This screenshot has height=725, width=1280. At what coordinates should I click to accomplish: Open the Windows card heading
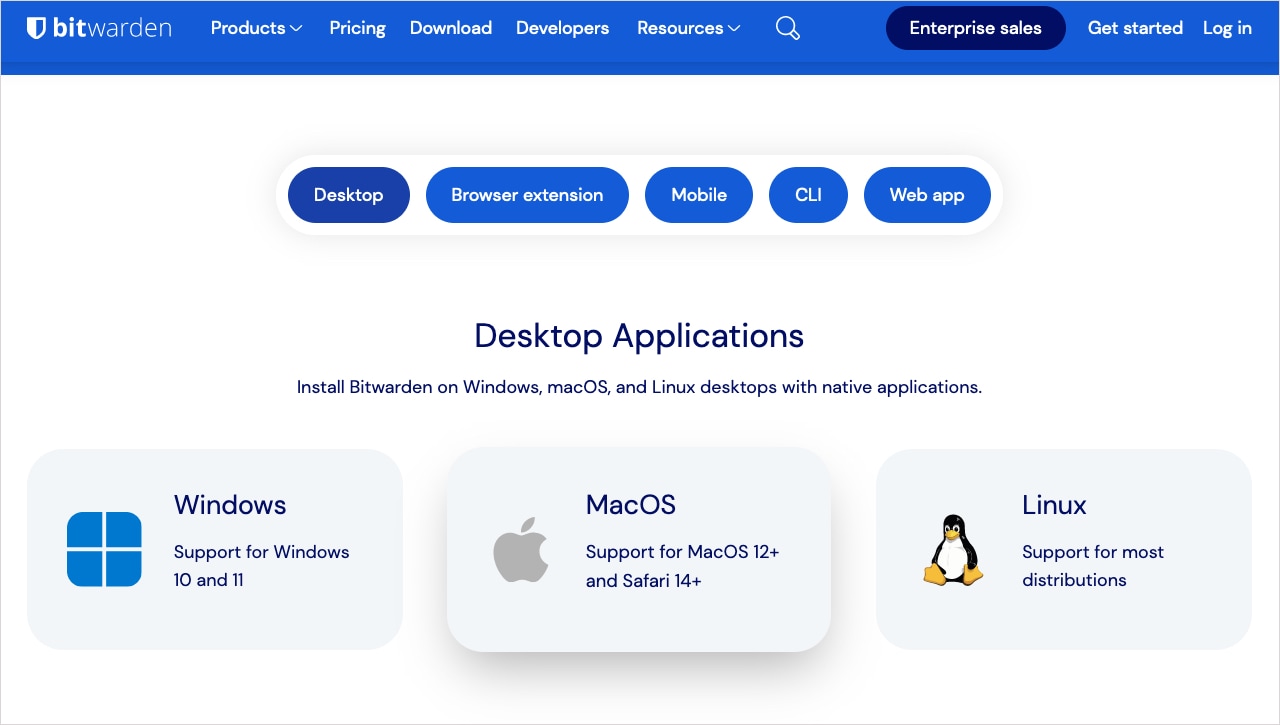(x=230, y=505)
